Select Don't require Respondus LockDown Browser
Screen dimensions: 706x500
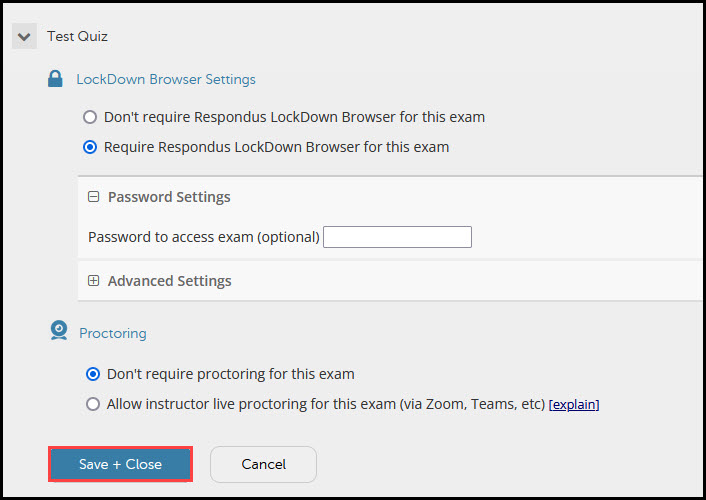click(x=90, y=117)
